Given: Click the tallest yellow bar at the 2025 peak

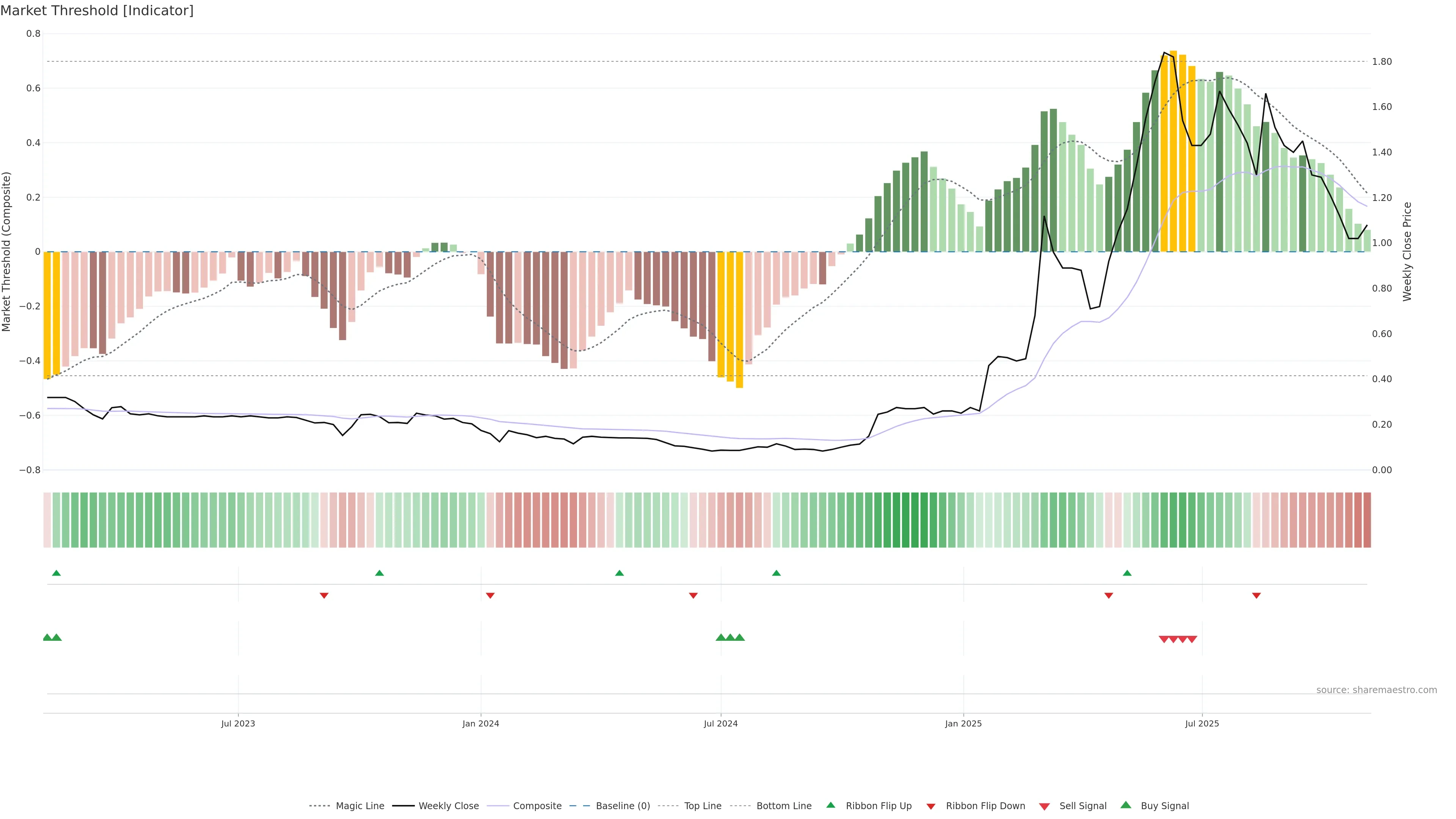Looking at the screenshot, I should pos(1174,152).
